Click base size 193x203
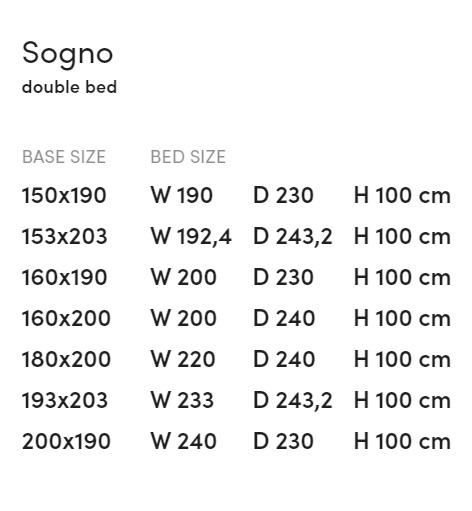Screen dimensions: 472x511 [65, 400]
